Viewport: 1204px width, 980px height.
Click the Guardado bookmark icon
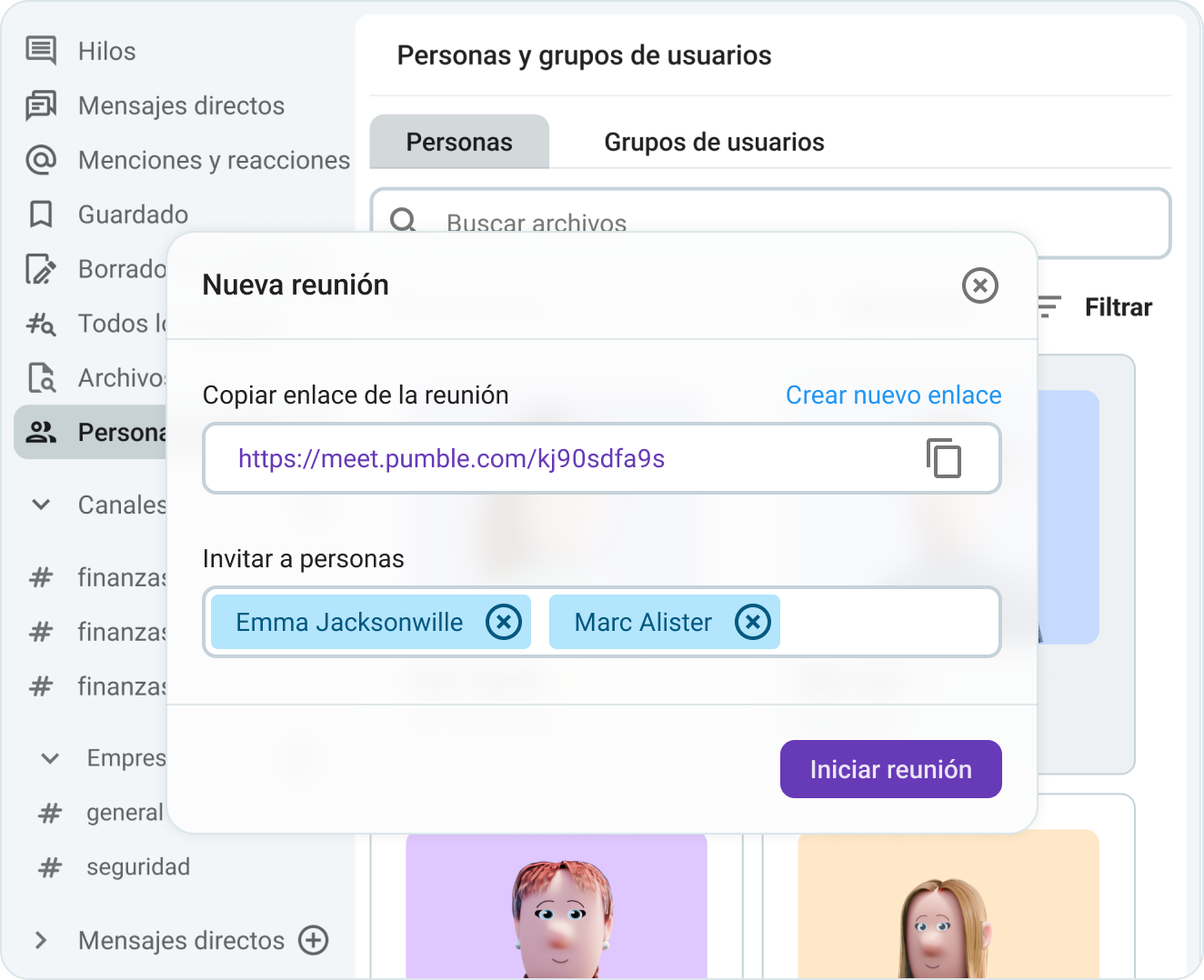[x=40, y=215]
